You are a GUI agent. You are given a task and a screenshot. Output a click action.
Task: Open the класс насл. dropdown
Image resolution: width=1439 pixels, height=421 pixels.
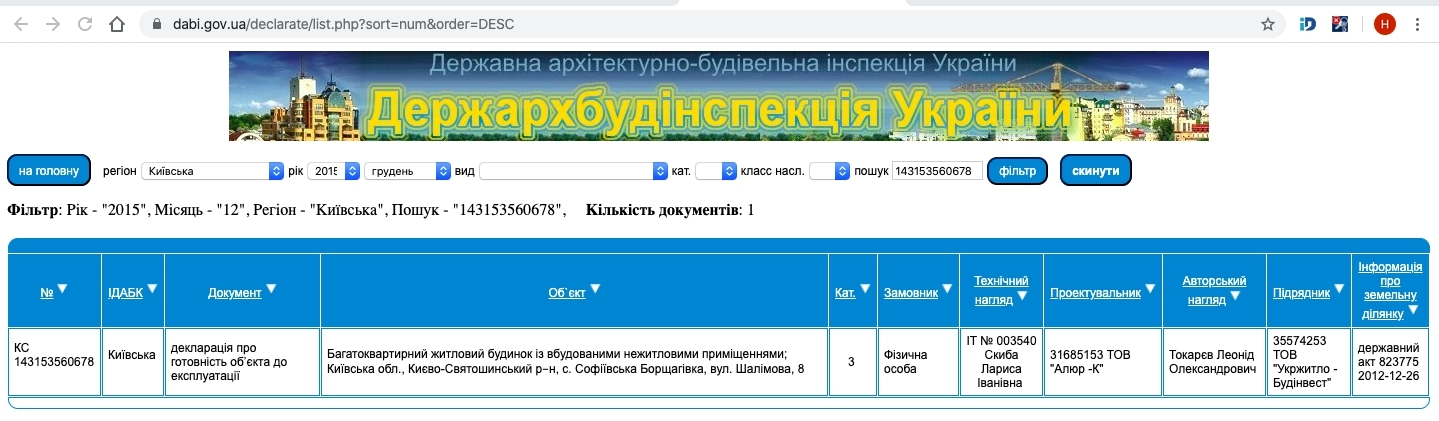pyautogui.click(x=829, y=171)
